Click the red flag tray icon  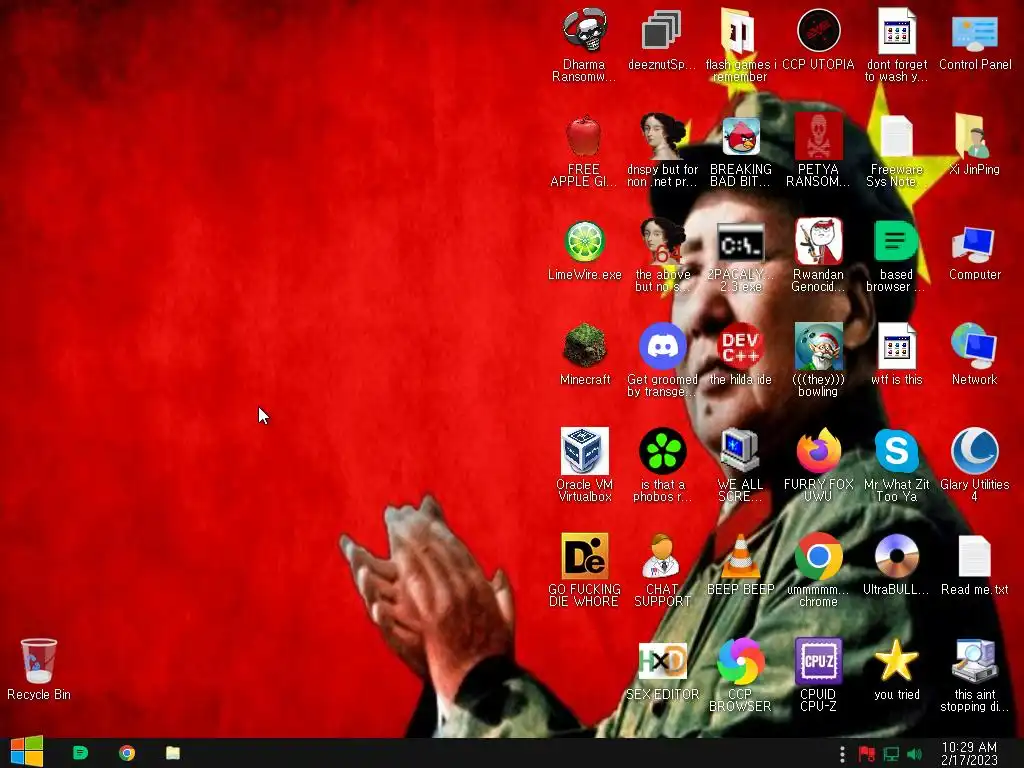point(867,754)
